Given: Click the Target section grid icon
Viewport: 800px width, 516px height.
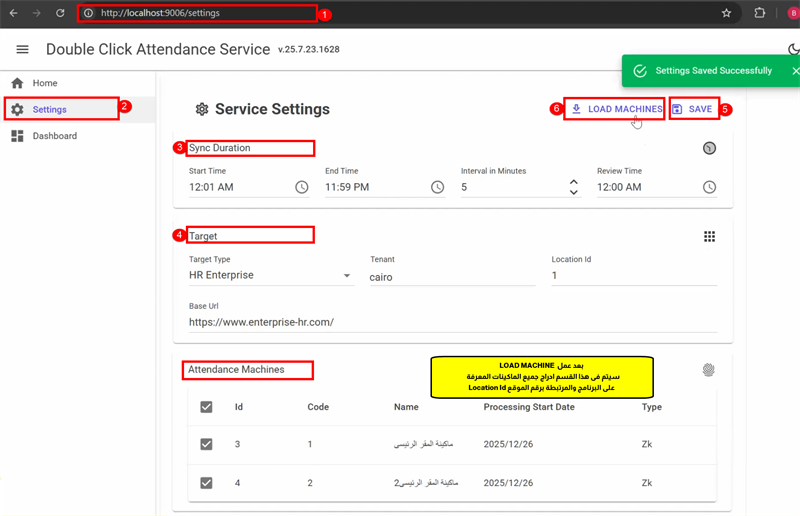Looking at the screenshot, I should coord(709,236).
